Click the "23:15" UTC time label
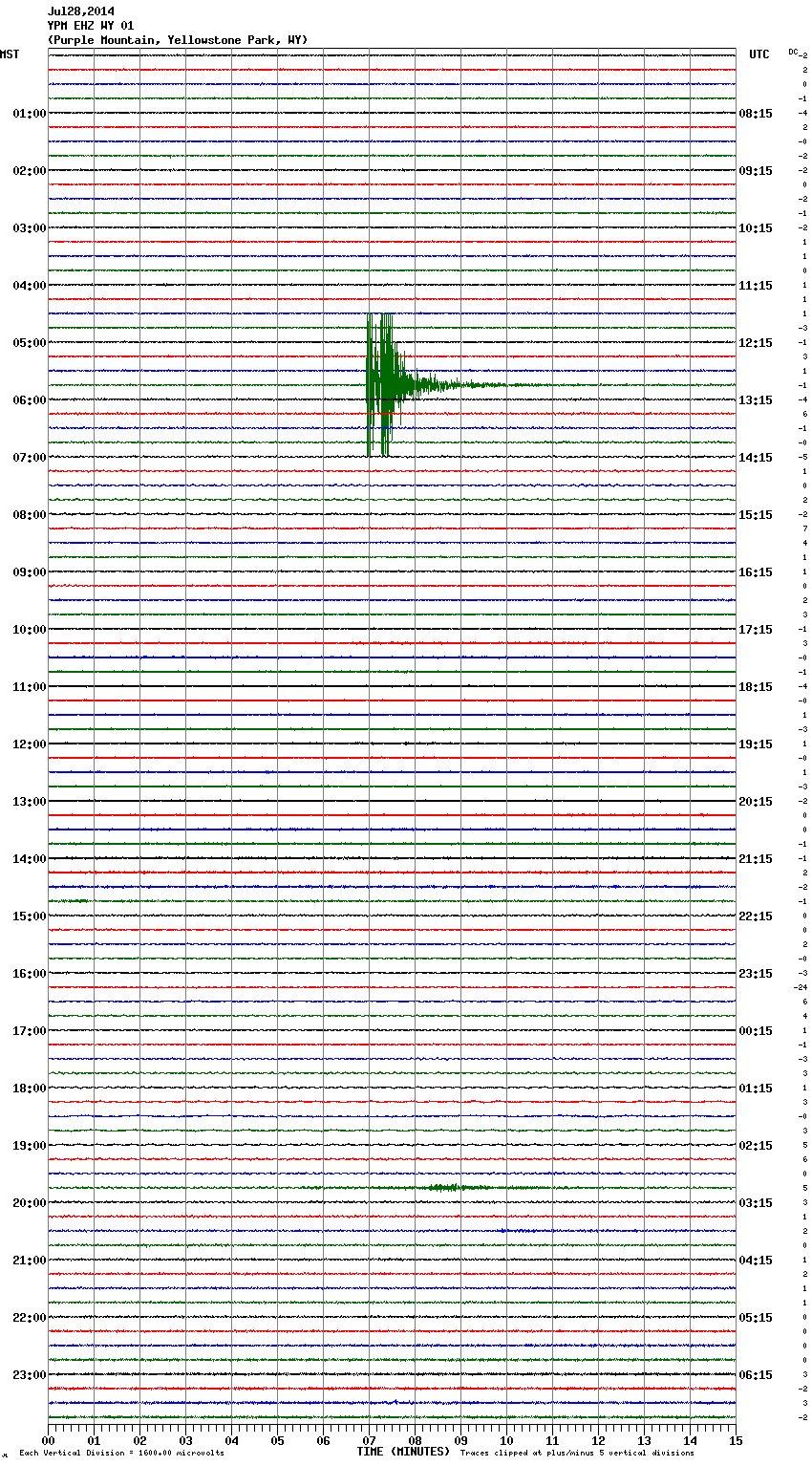The image size is (812, 1466). point(756,974)
